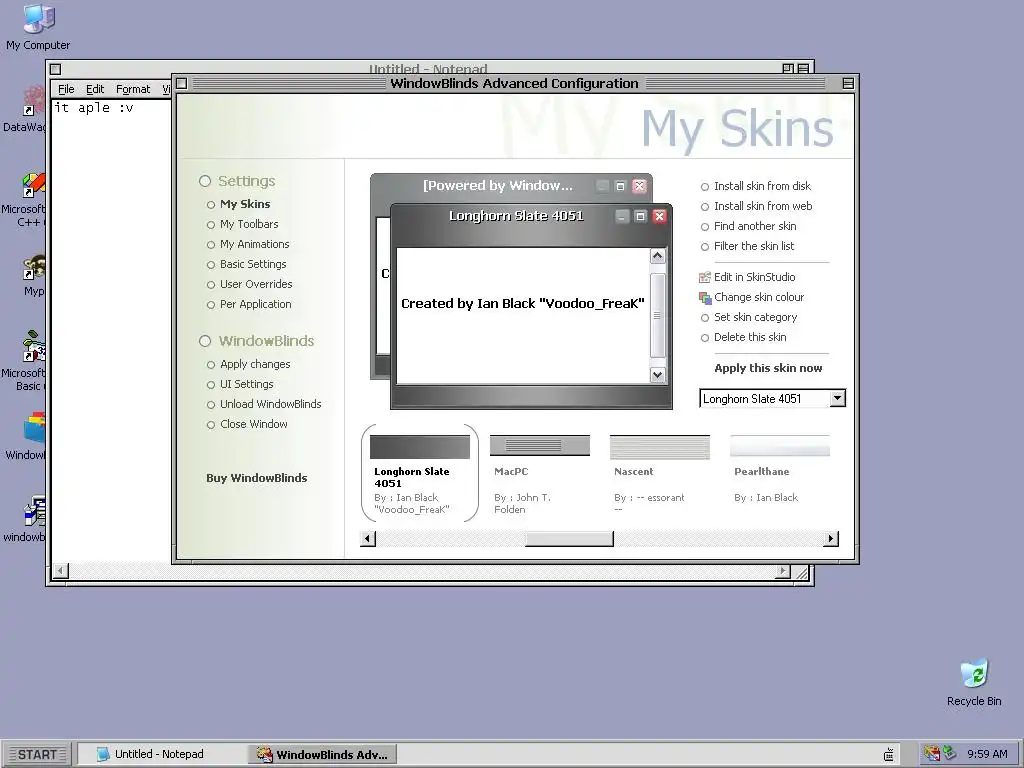Click the START button
1024x768 pixels.
coord(37,754)
